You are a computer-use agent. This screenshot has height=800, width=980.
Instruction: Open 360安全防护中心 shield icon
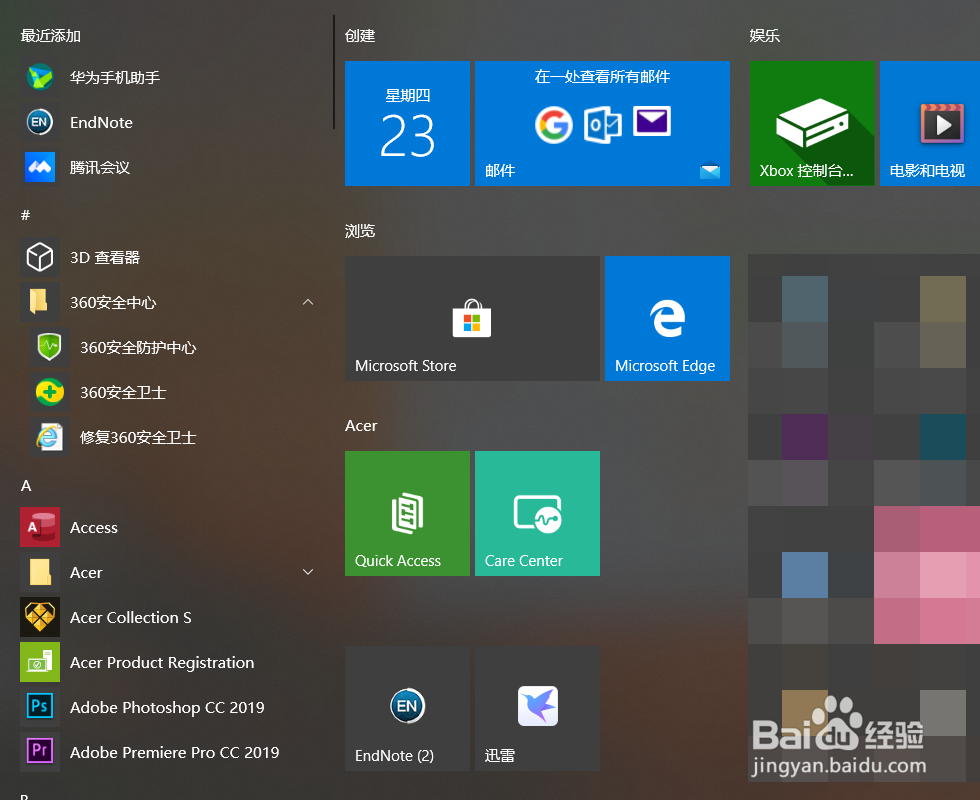point(50,347)
